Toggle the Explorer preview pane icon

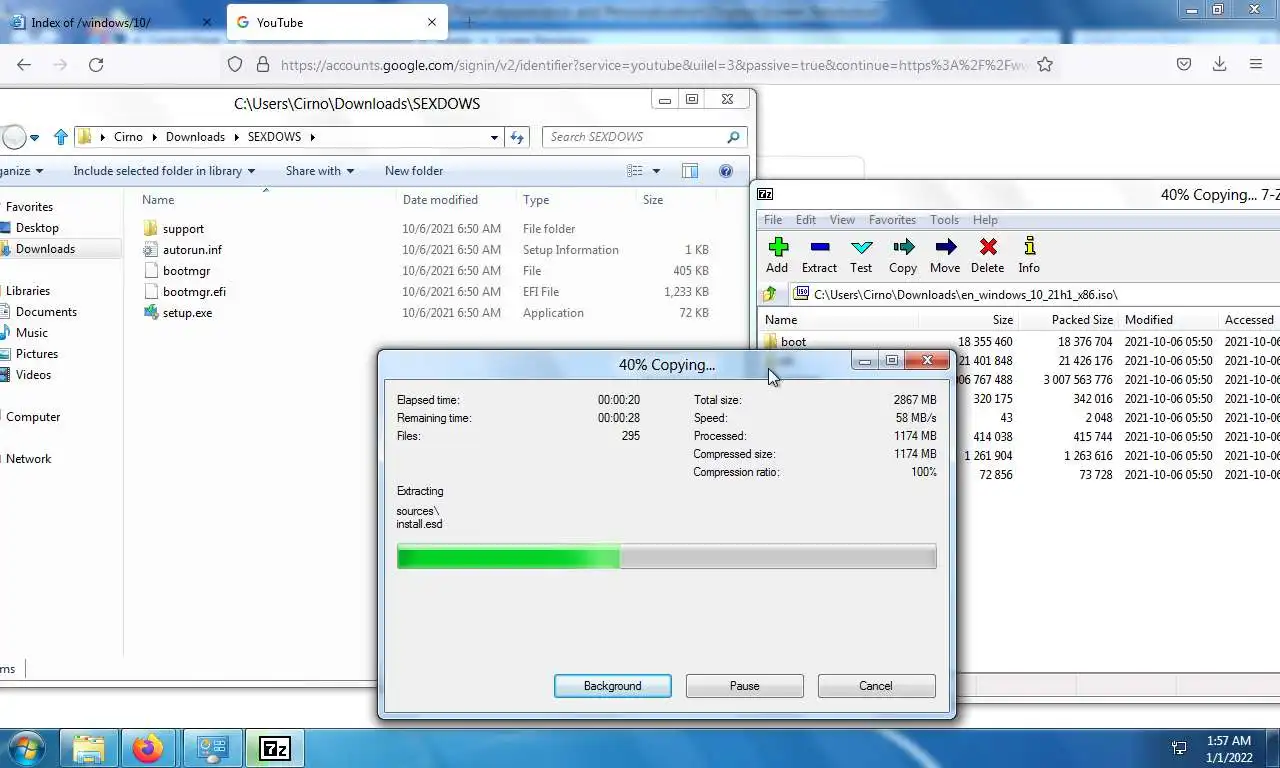pyautogui.click(x=690, y=171)
